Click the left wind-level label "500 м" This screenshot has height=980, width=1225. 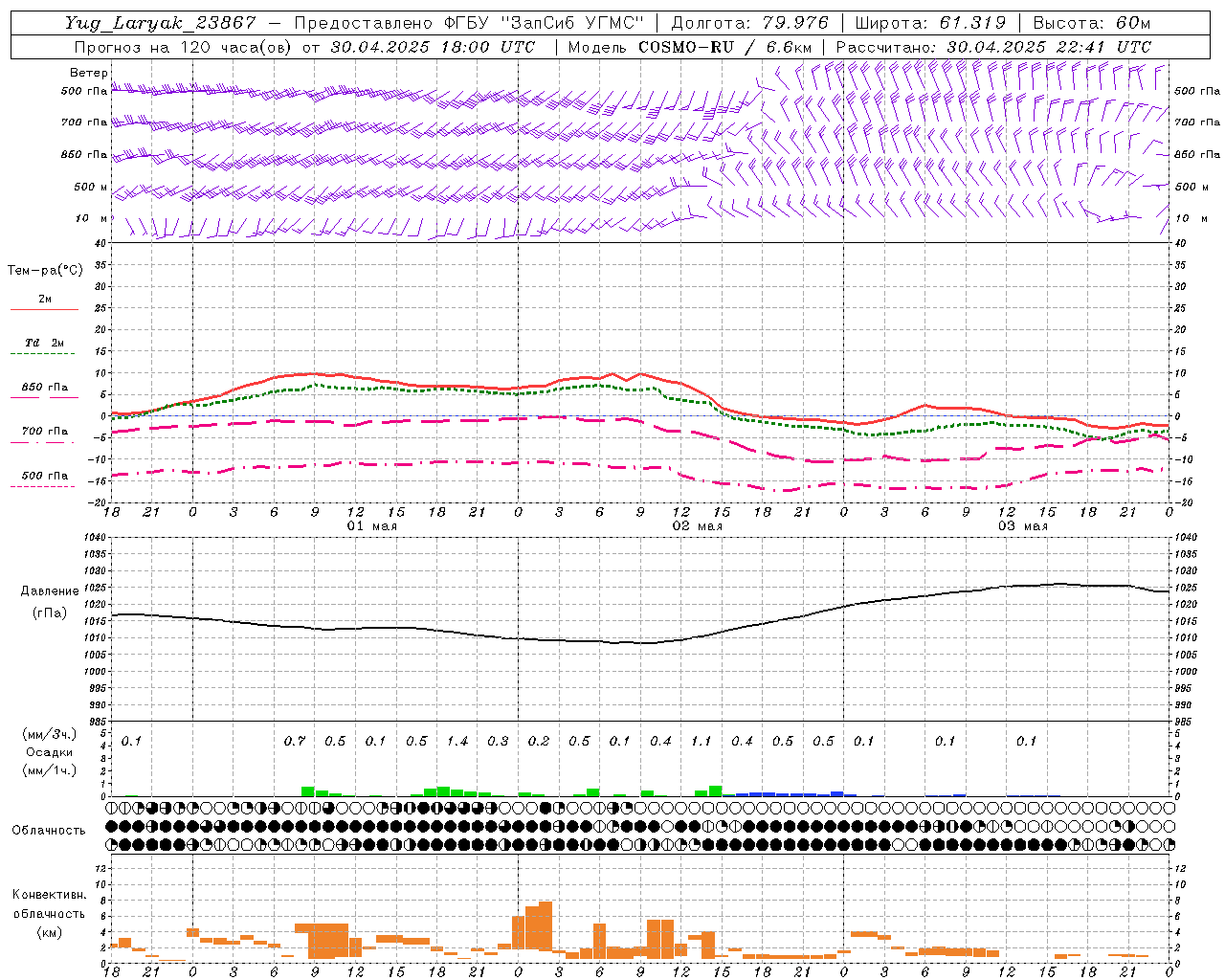[91, 187]
